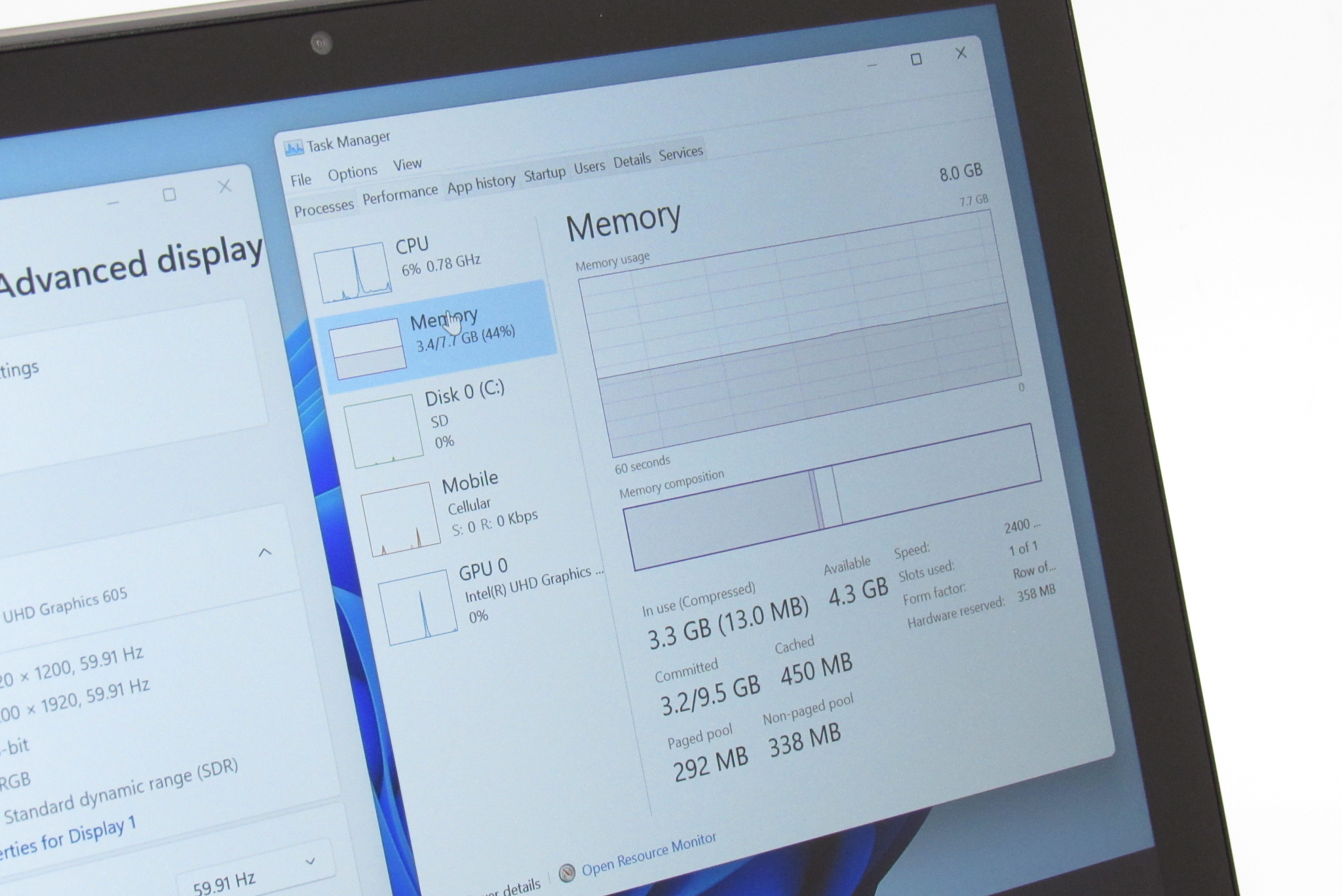This screenshot has height=896, width=1342.
Task: Close the Task Manager window
Action: tap(961, 53)
